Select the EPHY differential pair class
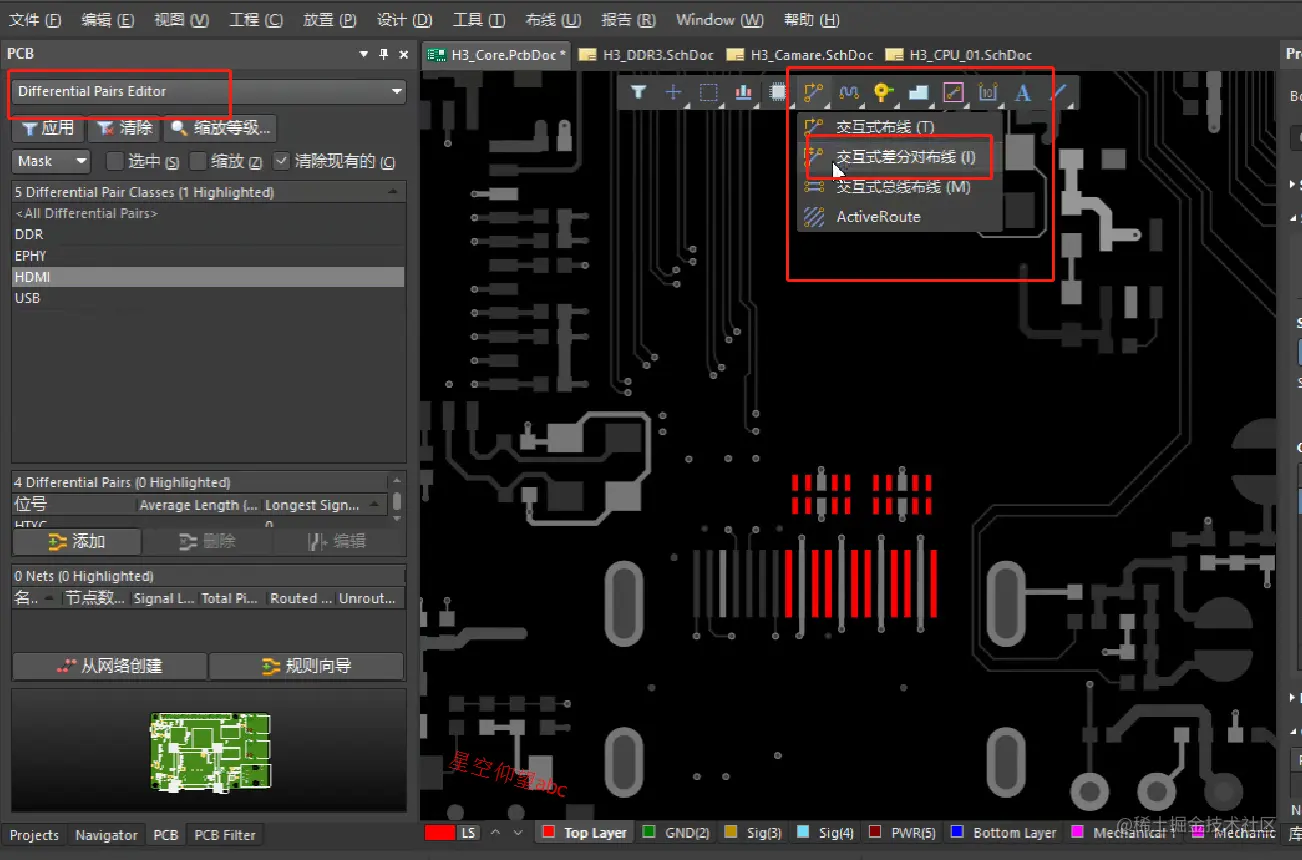Screen dimensions: 1302x860 [x=208, y=256]
